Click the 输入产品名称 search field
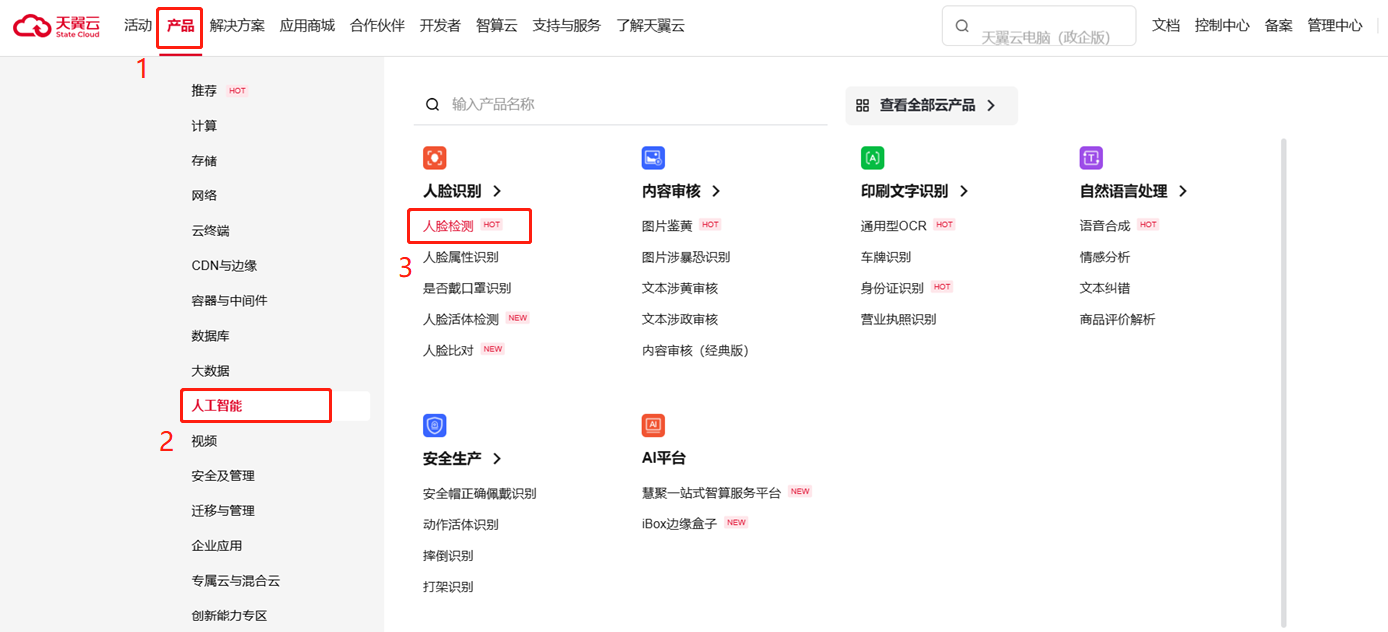The height and width of the screenshot is (632, 1388). coord(620,104)
